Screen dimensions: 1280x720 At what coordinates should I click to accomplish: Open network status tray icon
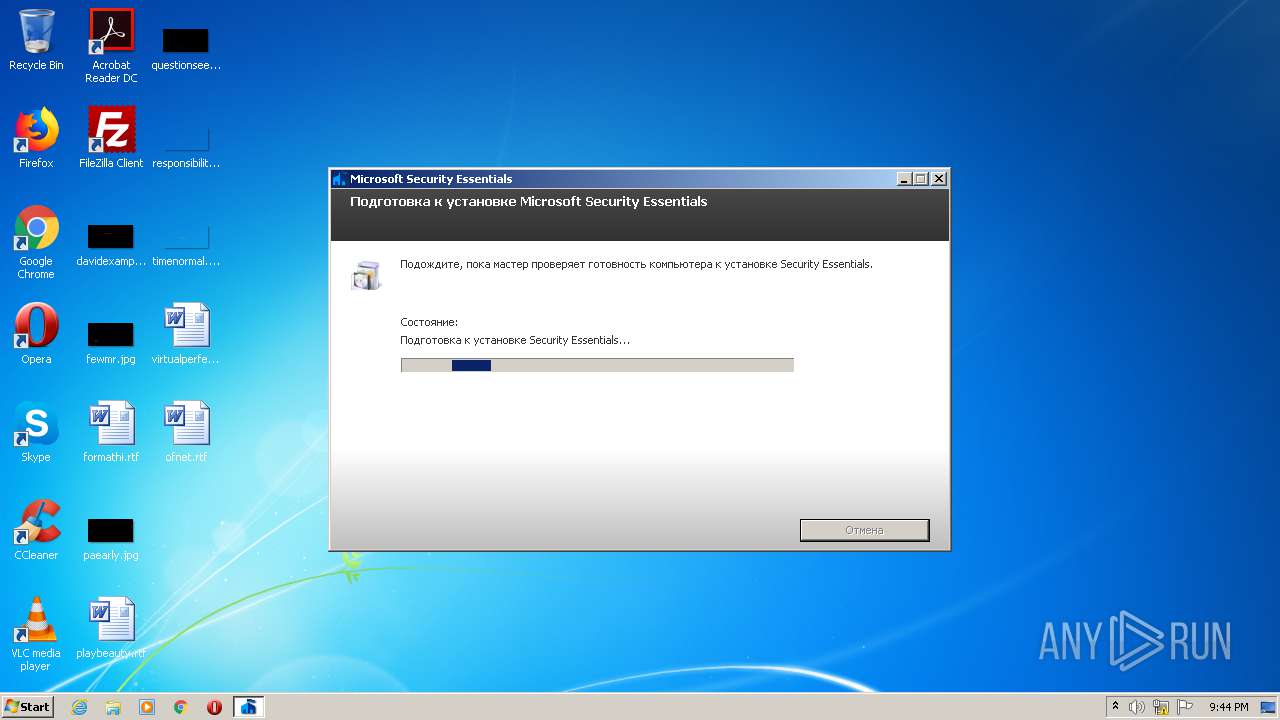click(1161, 707)
